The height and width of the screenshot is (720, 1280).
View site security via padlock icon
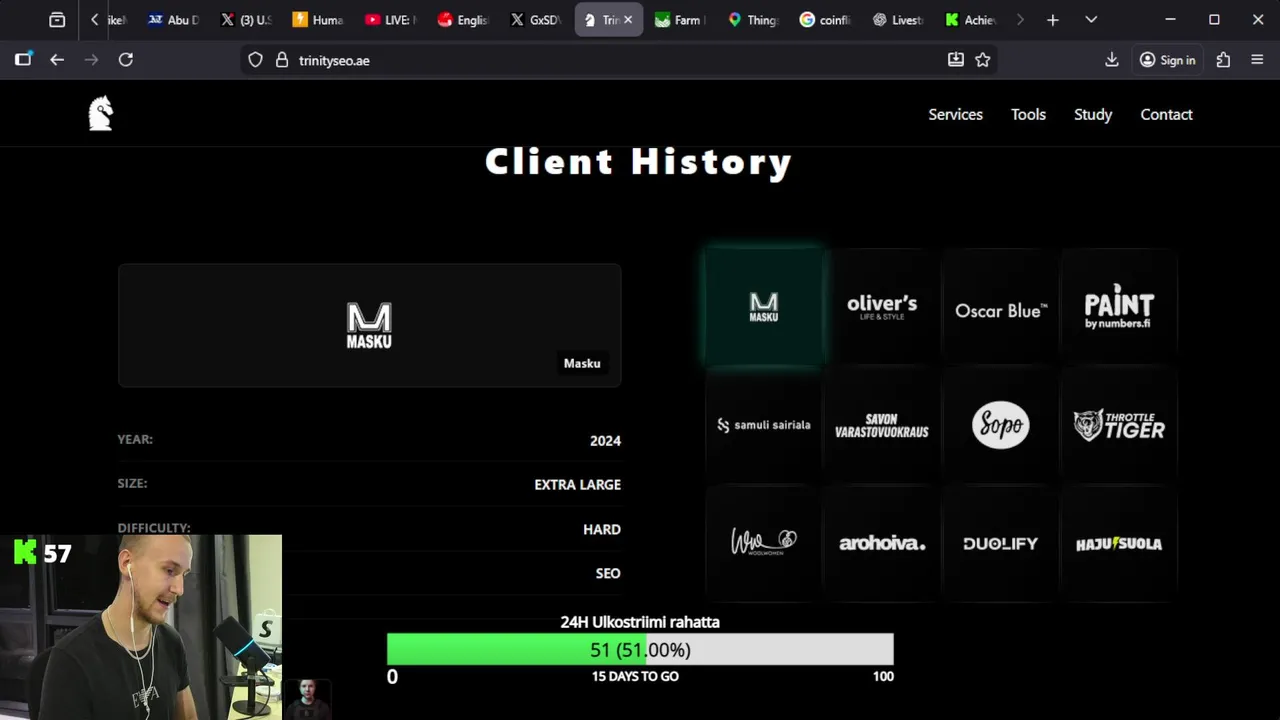tap(282, 60)
